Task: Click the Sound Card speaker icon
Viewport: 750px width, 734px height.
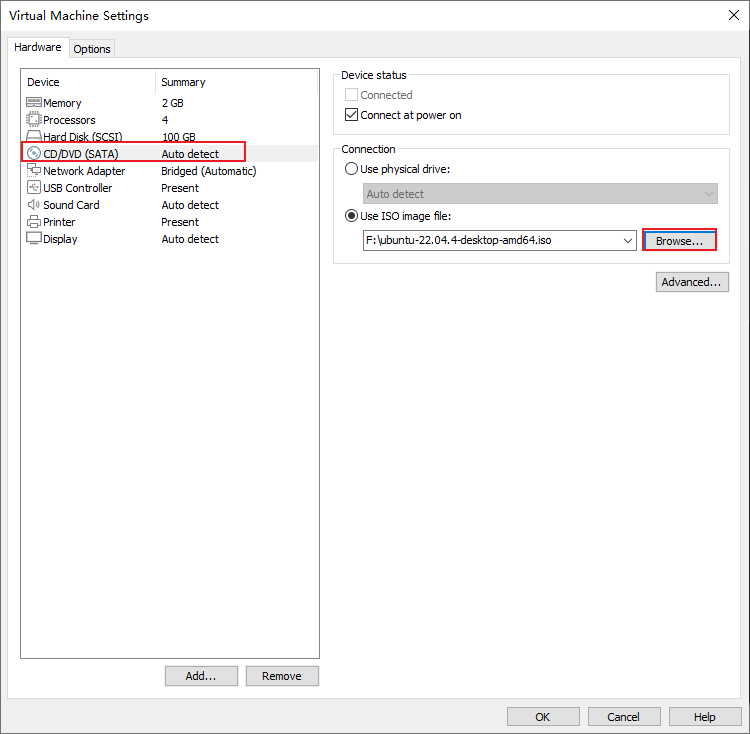Action: pyautogui.click(x=33, y=205)
